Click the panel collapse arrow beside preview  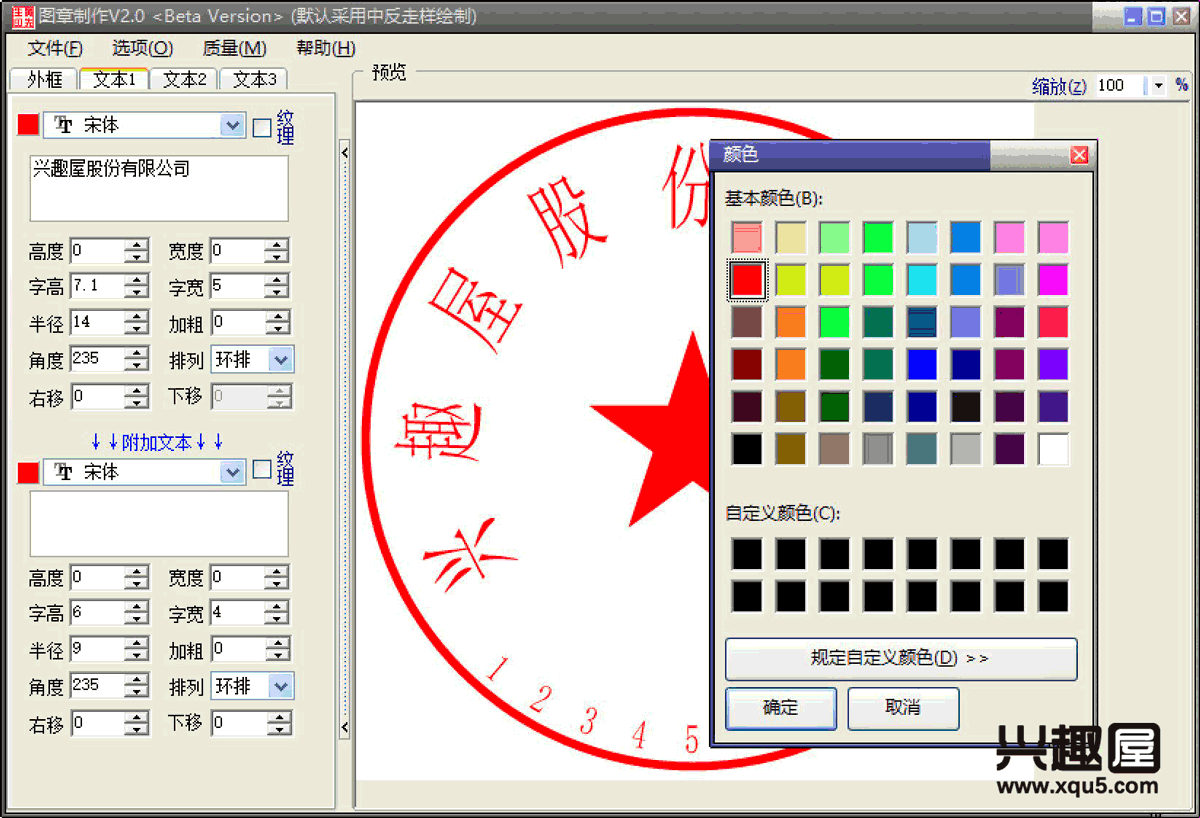344,153
